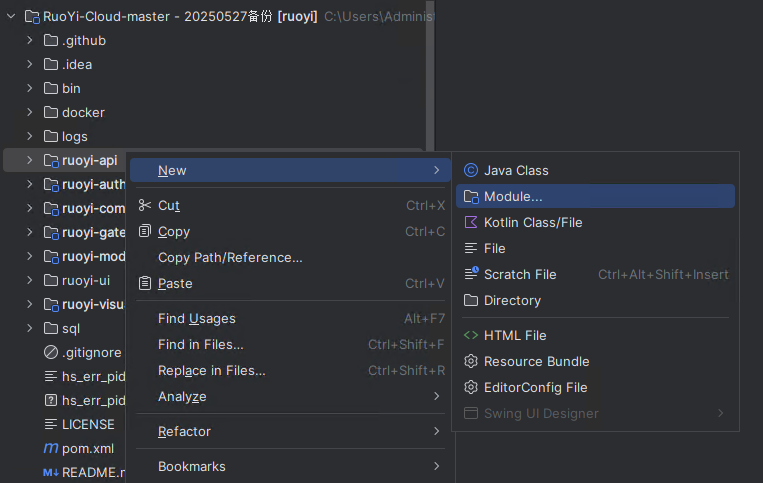
Task: Expand the sql folder arrow
Action: (x=30, y=328)
